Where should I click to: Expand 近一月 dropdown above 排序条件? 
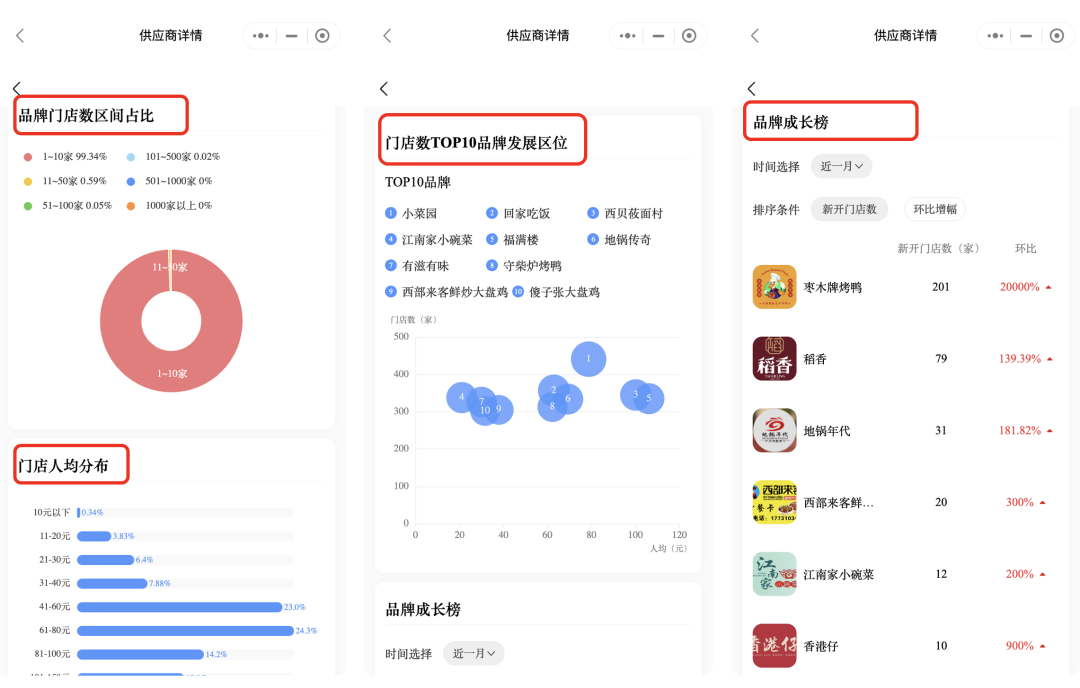pyautogui.click(x=841, y=166)
